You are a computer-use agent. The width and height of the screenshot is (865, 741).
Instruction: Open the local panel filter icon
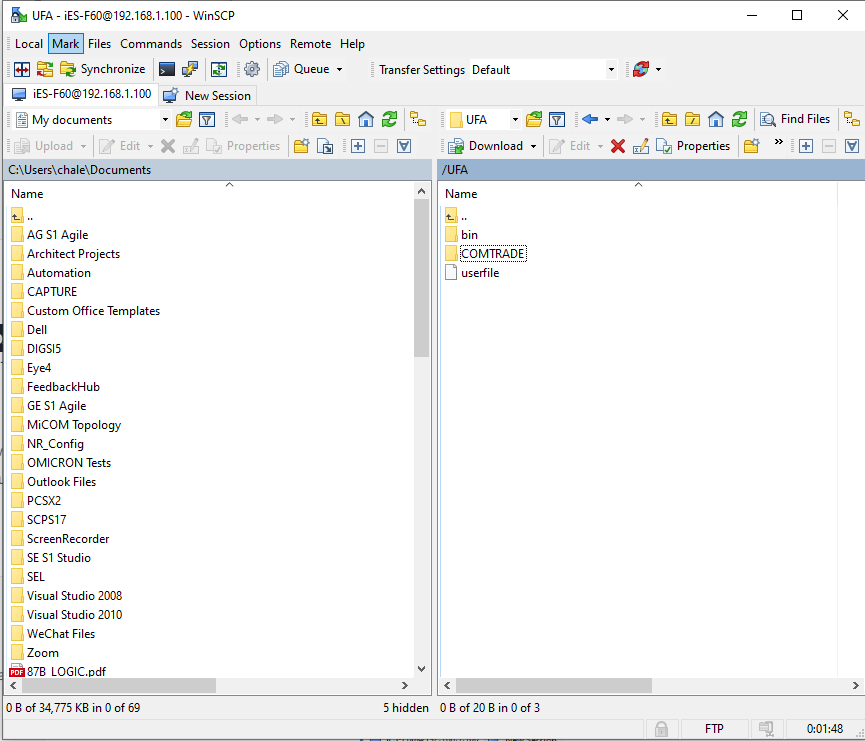click(x=207, y=120)
